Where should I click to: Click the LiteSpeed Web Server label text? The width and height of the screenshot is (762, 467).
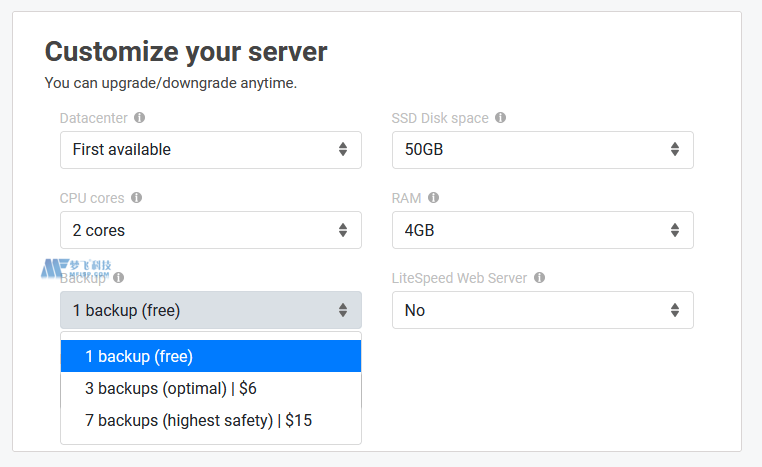[x=459, y=278]
